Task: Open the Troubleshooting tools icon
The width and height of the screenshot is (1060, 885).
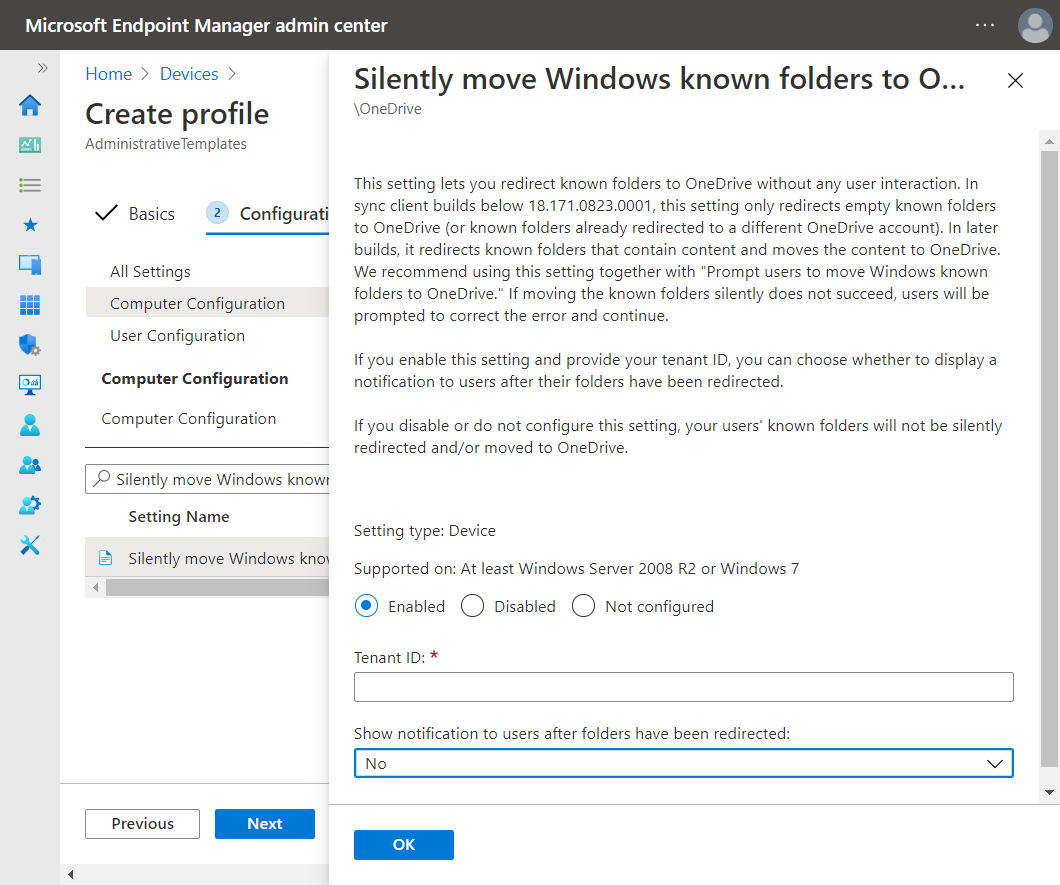Action: pos(30,545)
